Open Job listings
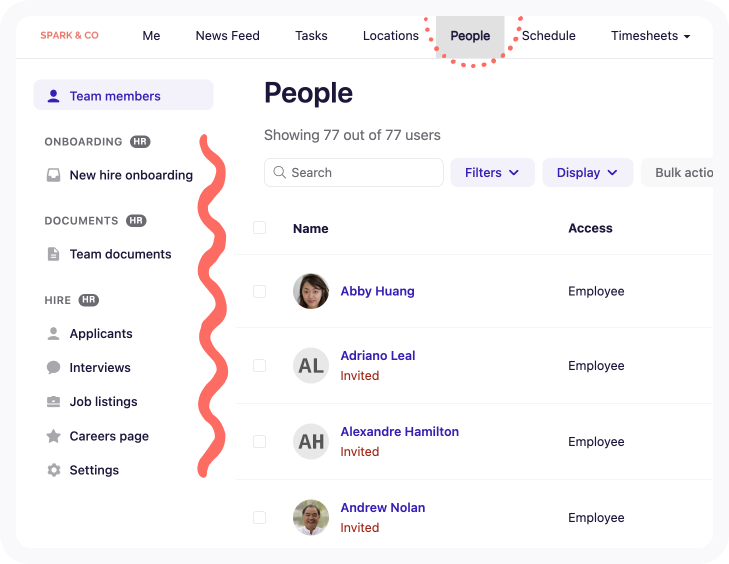729x564 pixels. click(x=103, y=402)
